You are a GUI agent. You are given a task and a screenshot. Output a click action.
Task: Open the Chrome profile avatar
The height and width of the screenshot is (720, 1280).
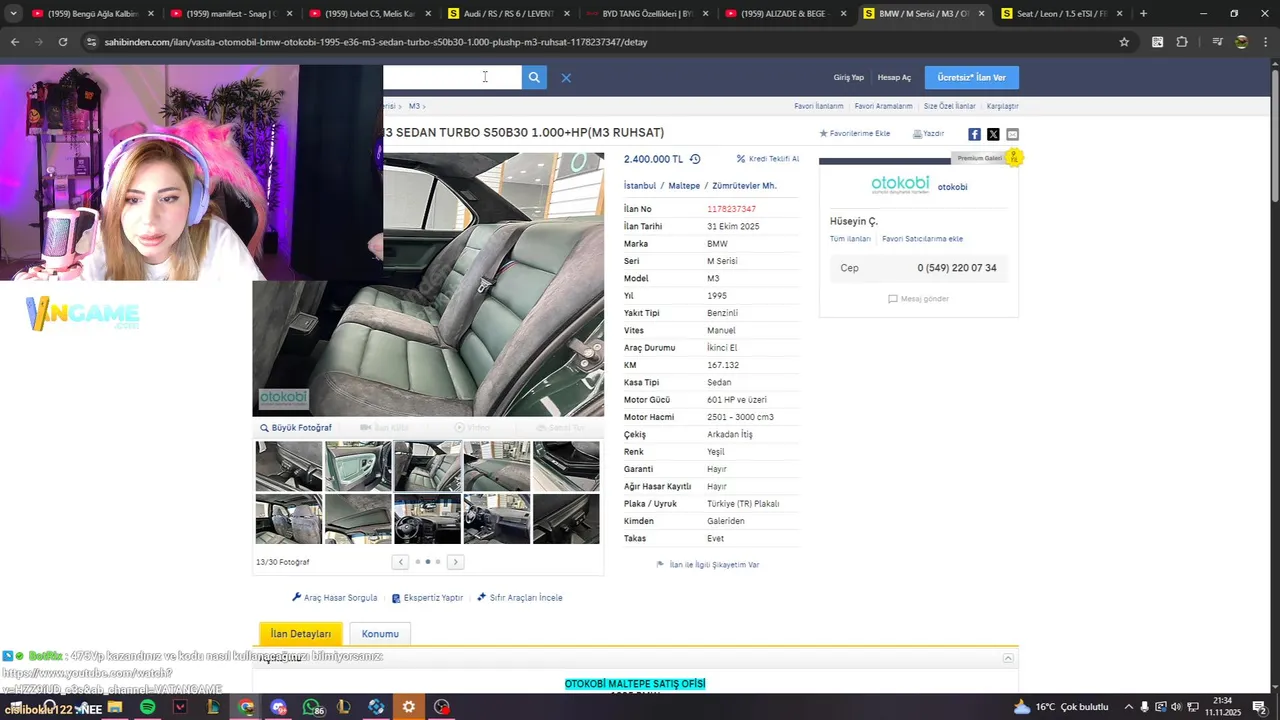click(x=1241, y=42)
